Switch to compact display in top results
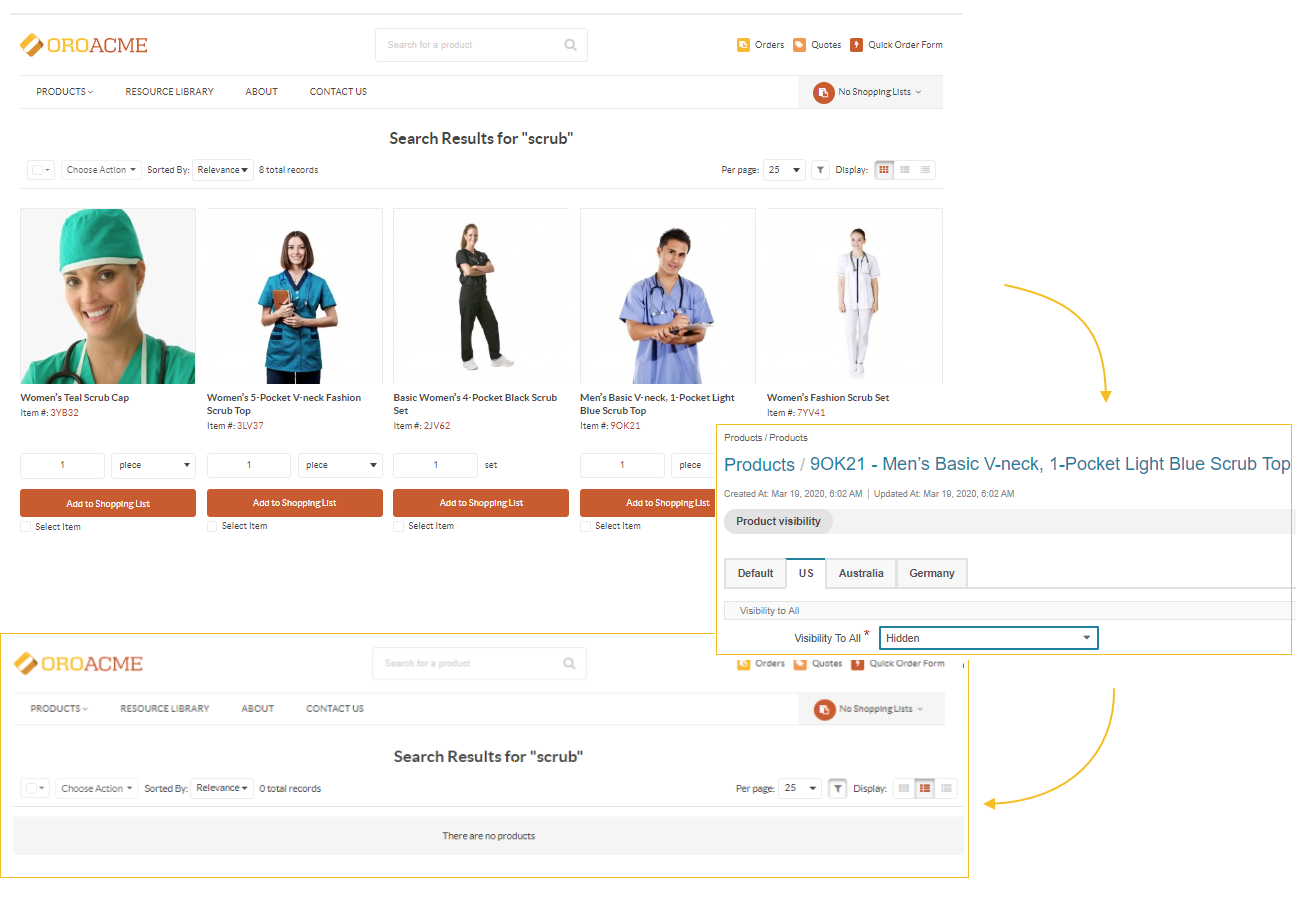Viewport: 1308px width, 911px height. pos(925,170)
